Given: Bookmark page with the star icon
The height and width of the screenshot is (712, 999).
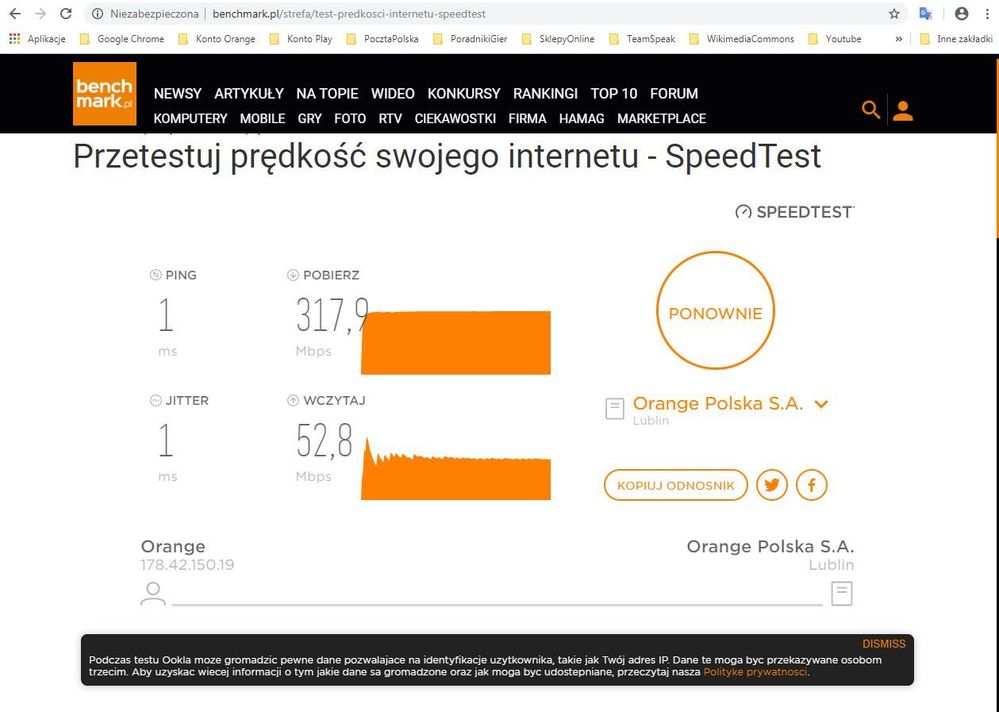Looking at the screenshot, I should (x=894, y=14).
